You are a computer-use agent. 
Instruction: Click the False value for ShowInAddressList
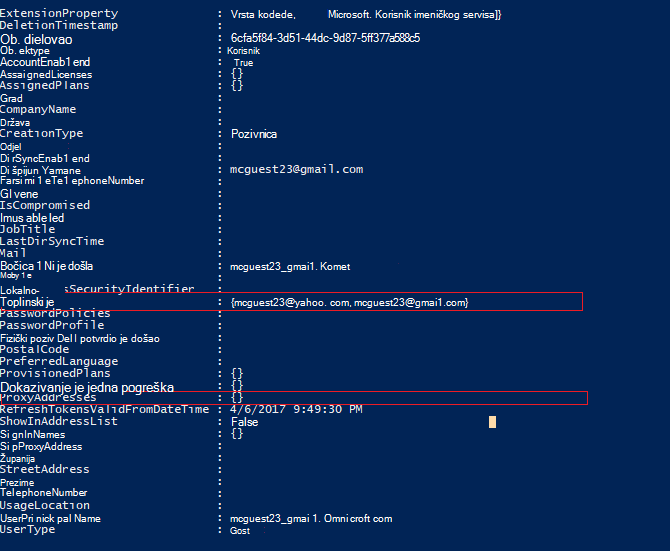click(x=244, y=422)
